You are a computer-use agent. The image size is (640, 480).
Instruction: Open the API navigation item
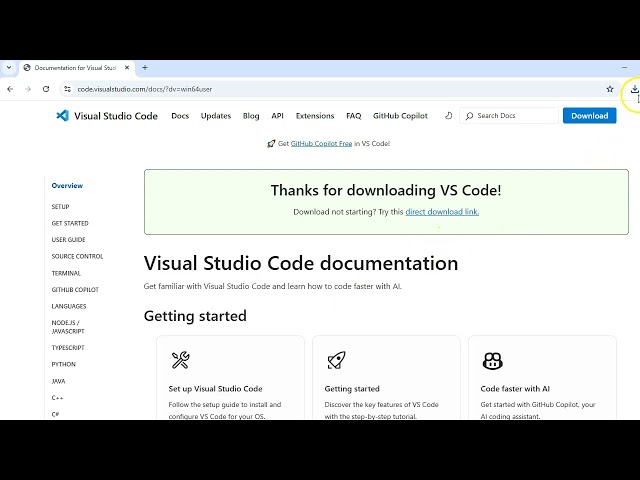point(278,116)
